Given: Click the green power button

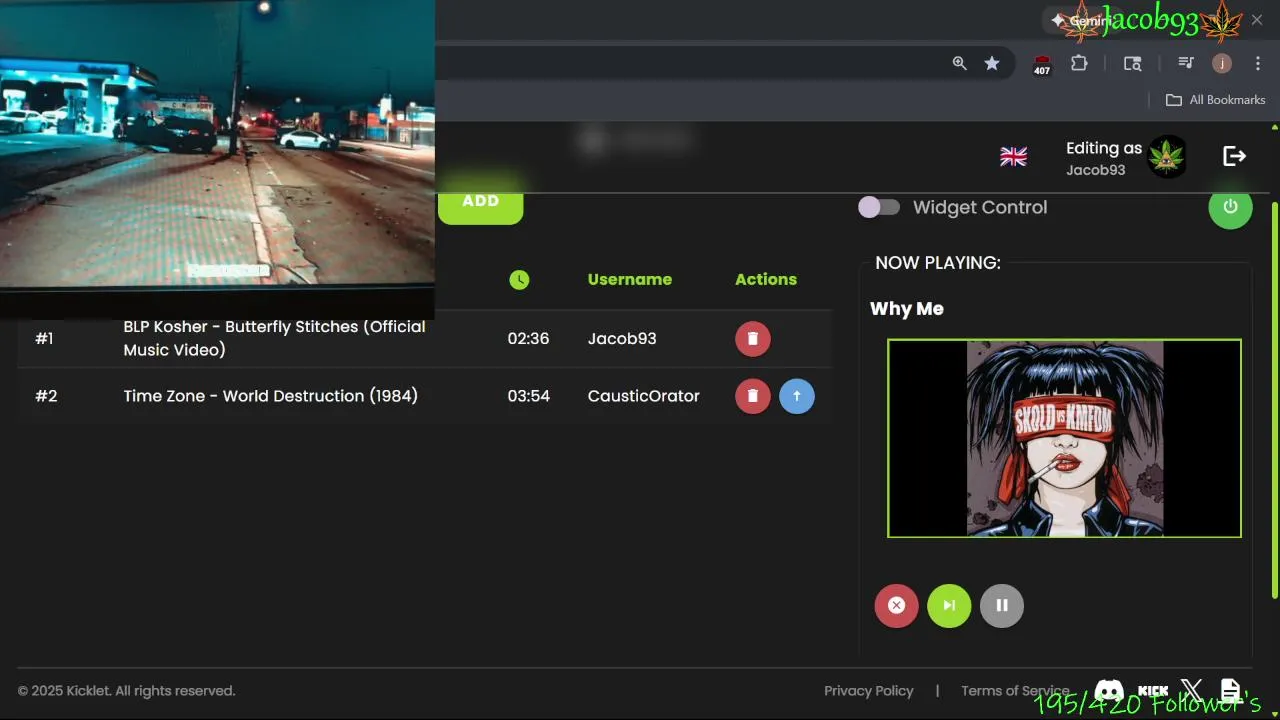Looking at the screenshot, I should (1230, 207).
